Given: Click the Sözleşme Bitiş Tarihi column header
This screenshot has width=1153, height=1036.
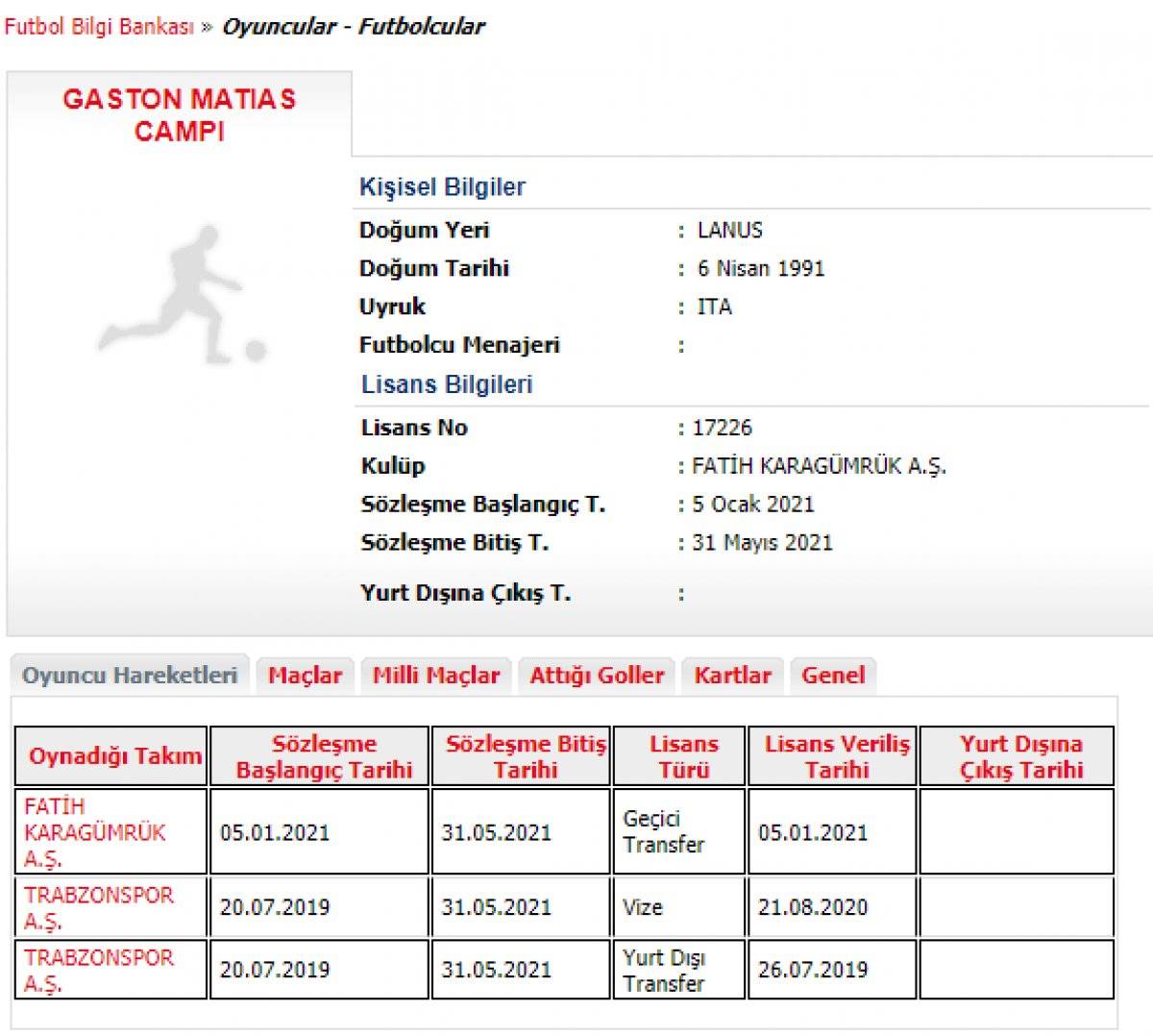Looking at the screenshot, I should click(x=526, y=756).
